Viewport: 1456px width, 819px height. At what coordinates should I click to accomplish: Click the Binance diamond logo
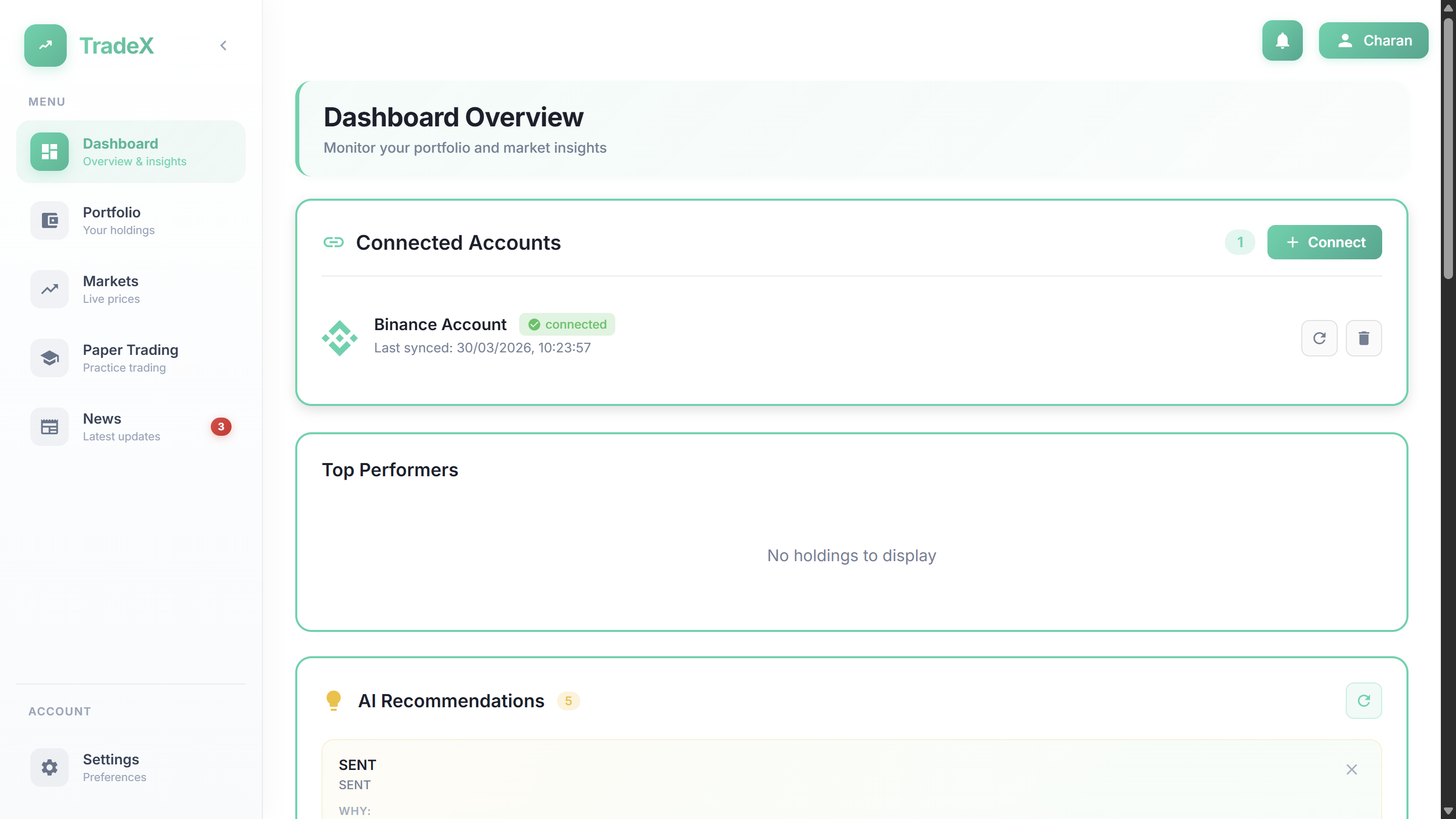tap(339, 338)
